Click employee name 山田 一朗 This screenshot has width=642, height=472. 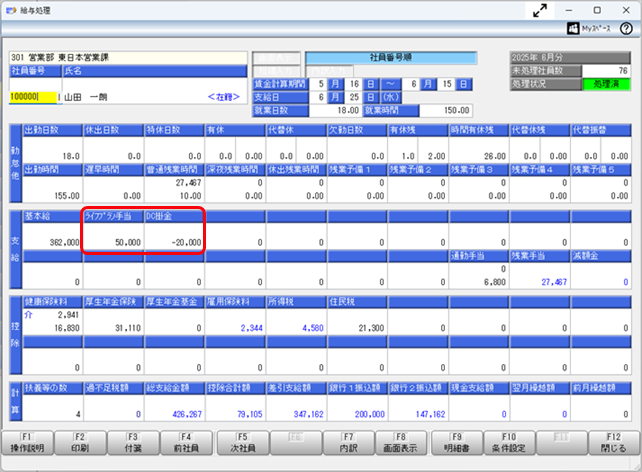point(86,97)
